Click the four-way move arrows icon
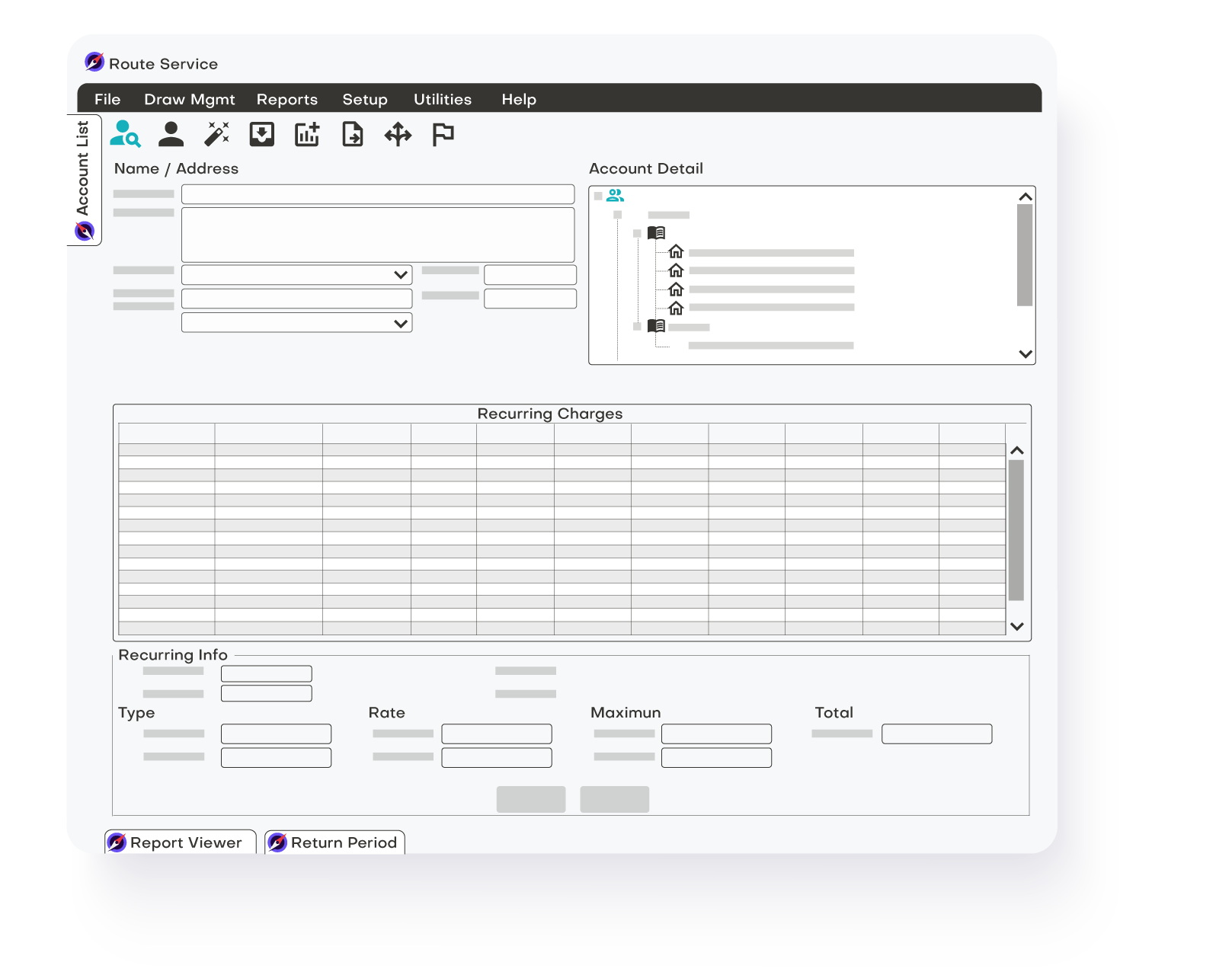The width and height of the screenshot is (1232, 975). pos(398,135)
